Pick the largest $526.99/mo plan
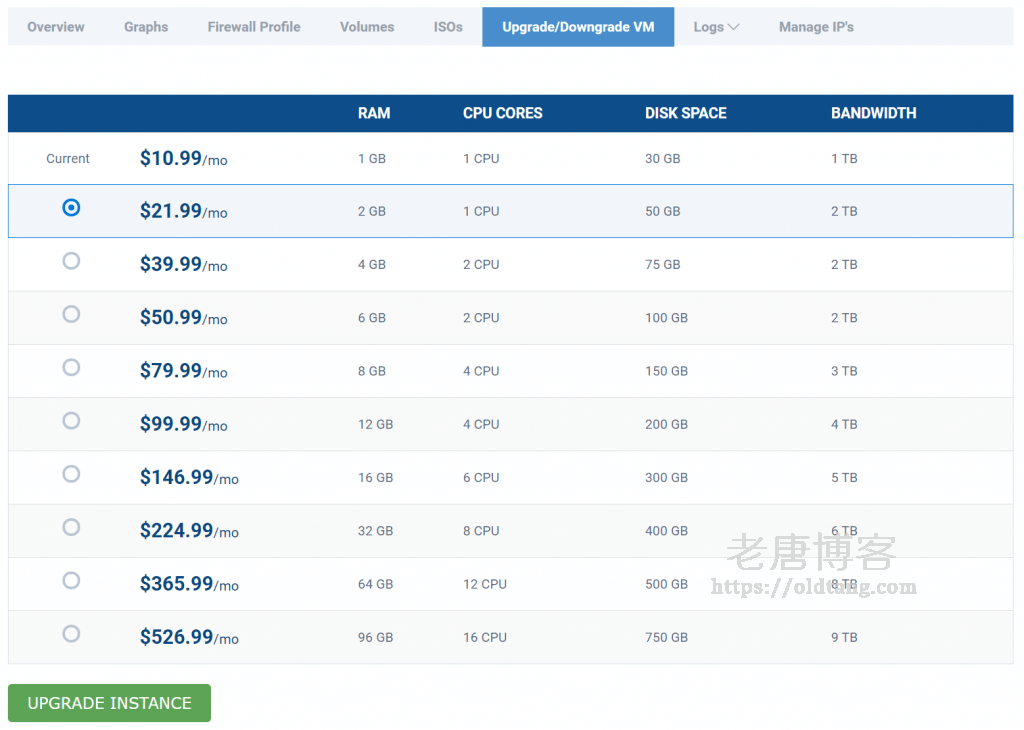Image resolution: width=1024 pixels, height=730 pixels. click(x=71, y=633)
